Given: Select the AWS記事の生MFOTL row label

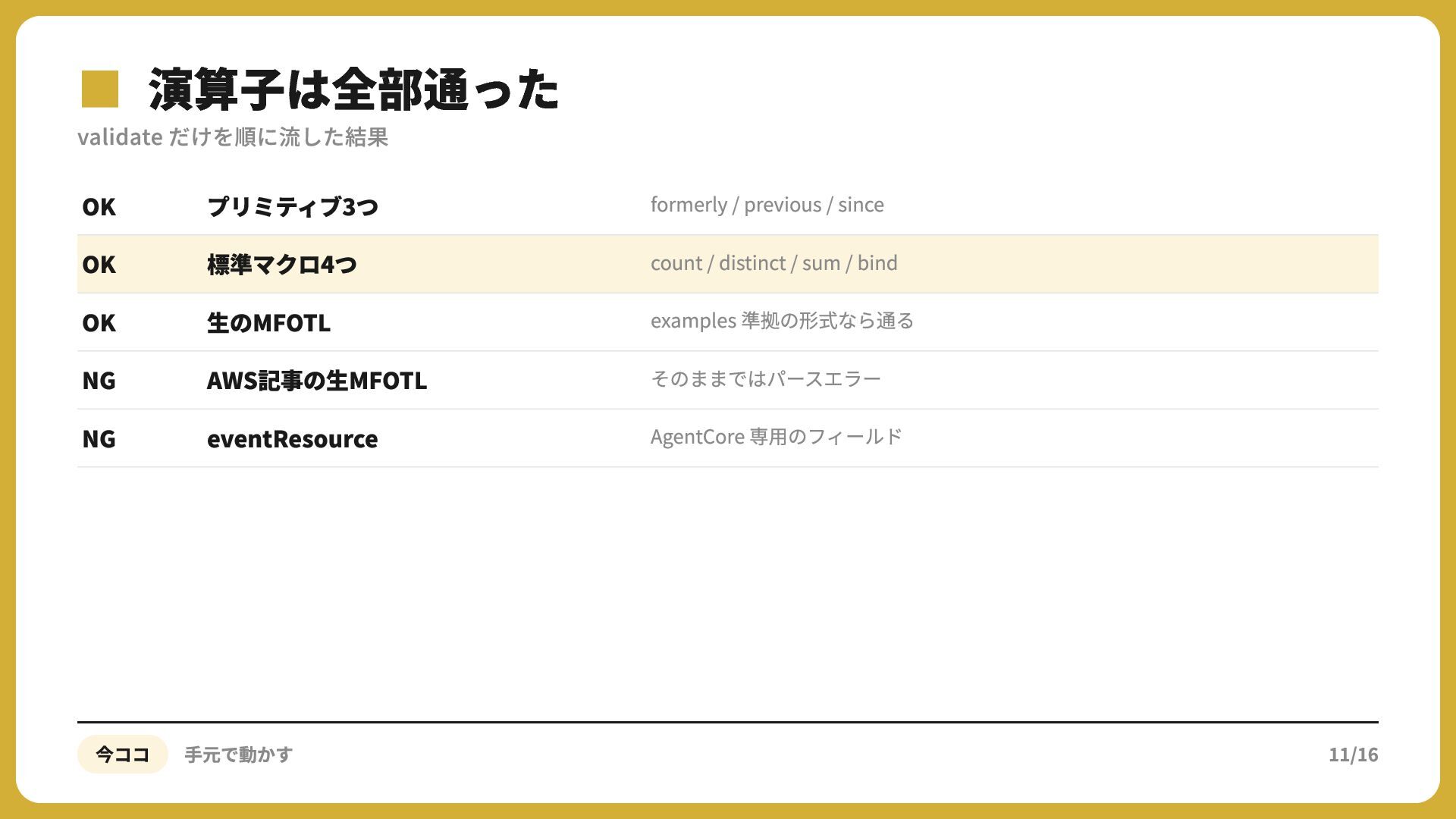Looking at the screenshot, I should pos(317,381).
